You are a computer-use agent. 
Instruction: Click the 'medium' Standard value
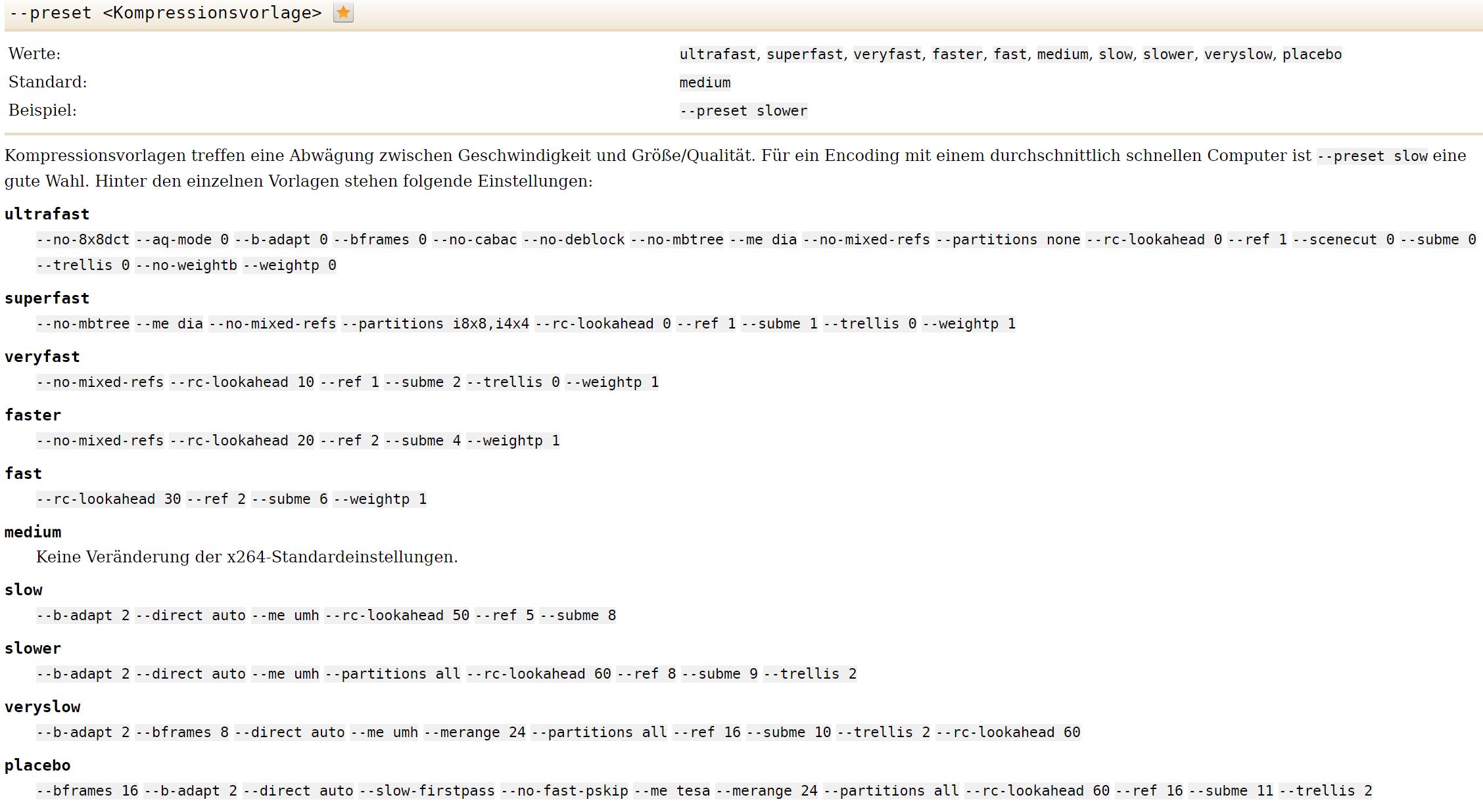point(705,82)
